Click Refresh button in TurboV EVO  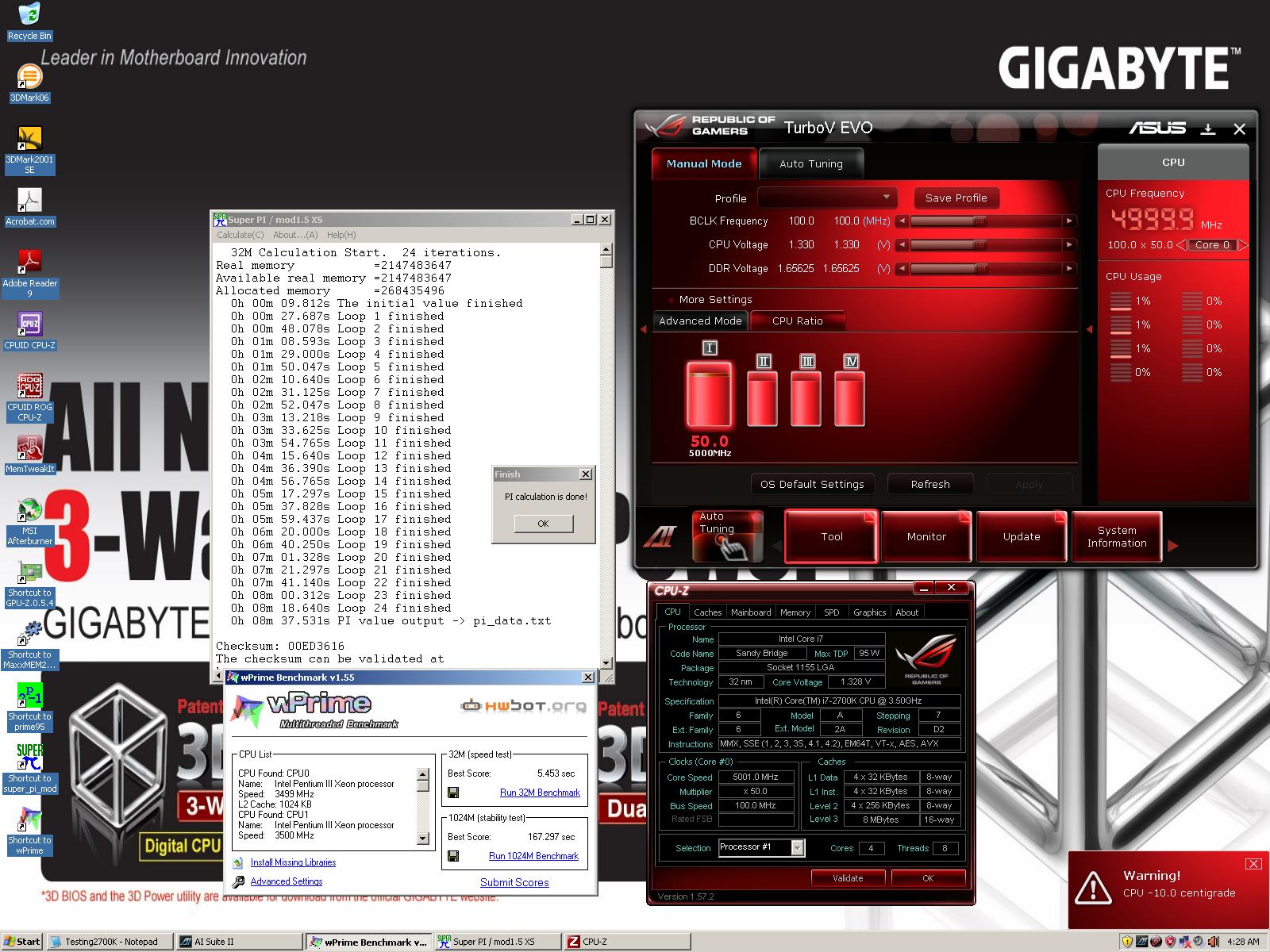930,484
